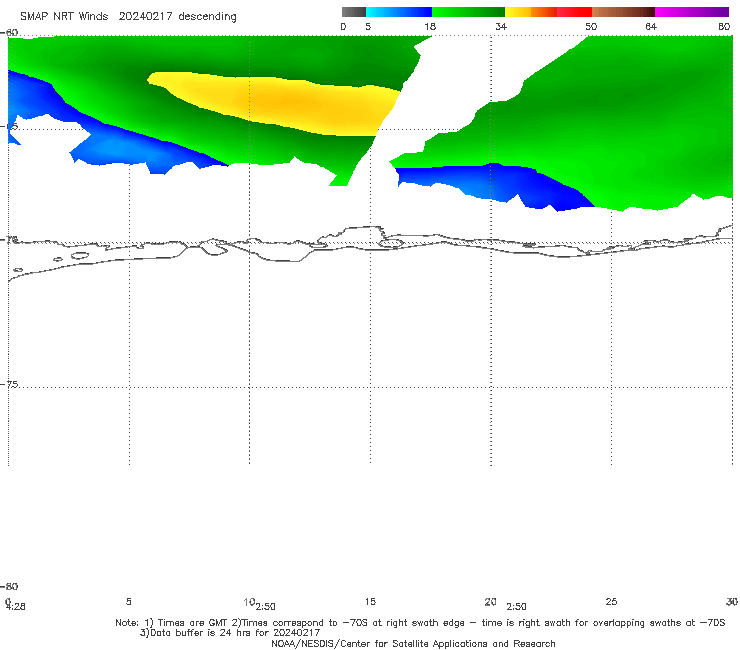
Task: Click the longitude axis label "10"
Action: [x=249, y=602]
